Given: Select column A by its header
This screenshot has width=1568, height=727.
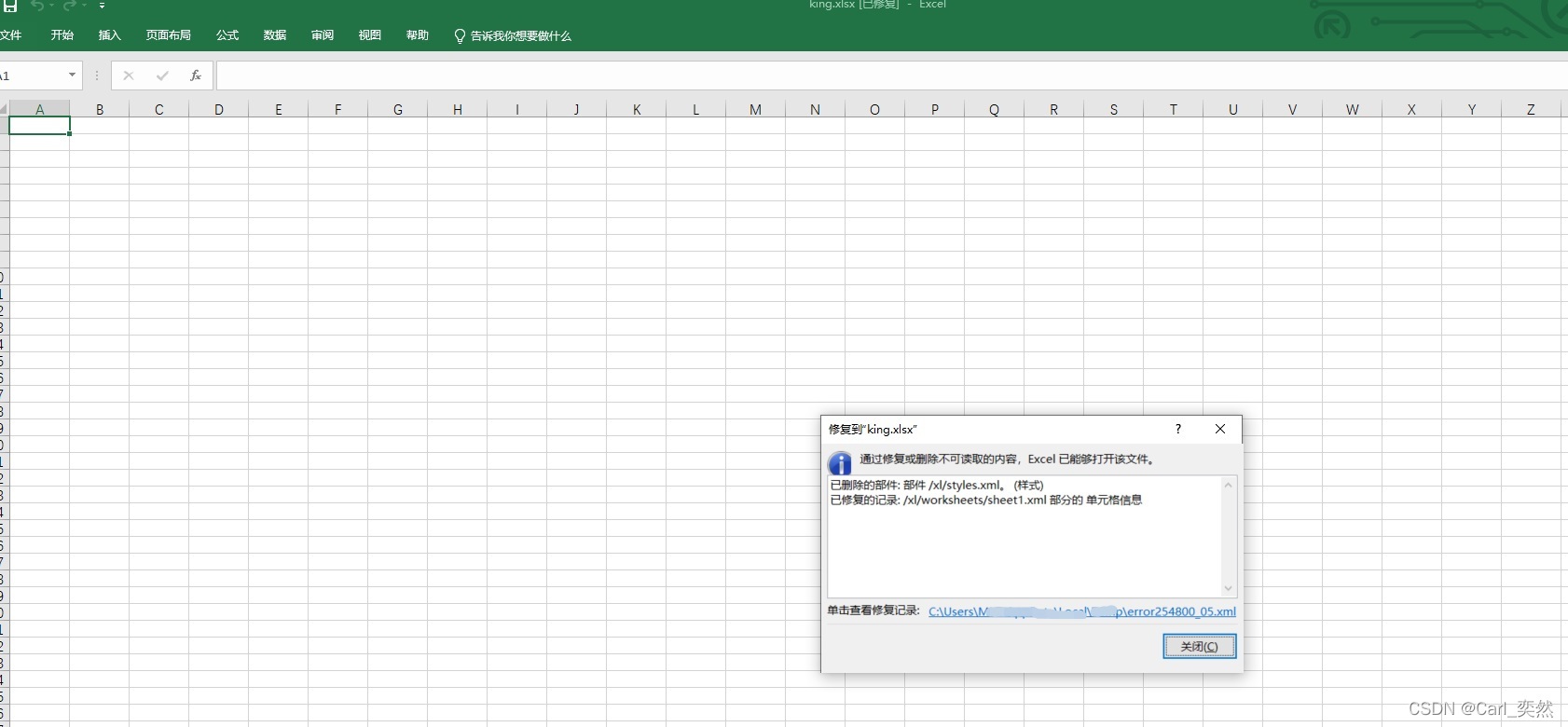Looking at the screenshot, I should [40, 109].
